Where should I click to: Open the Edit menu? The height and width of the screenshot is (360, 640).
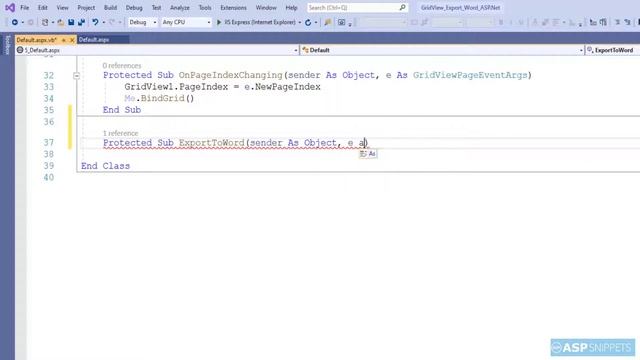[x=42, y=8]
